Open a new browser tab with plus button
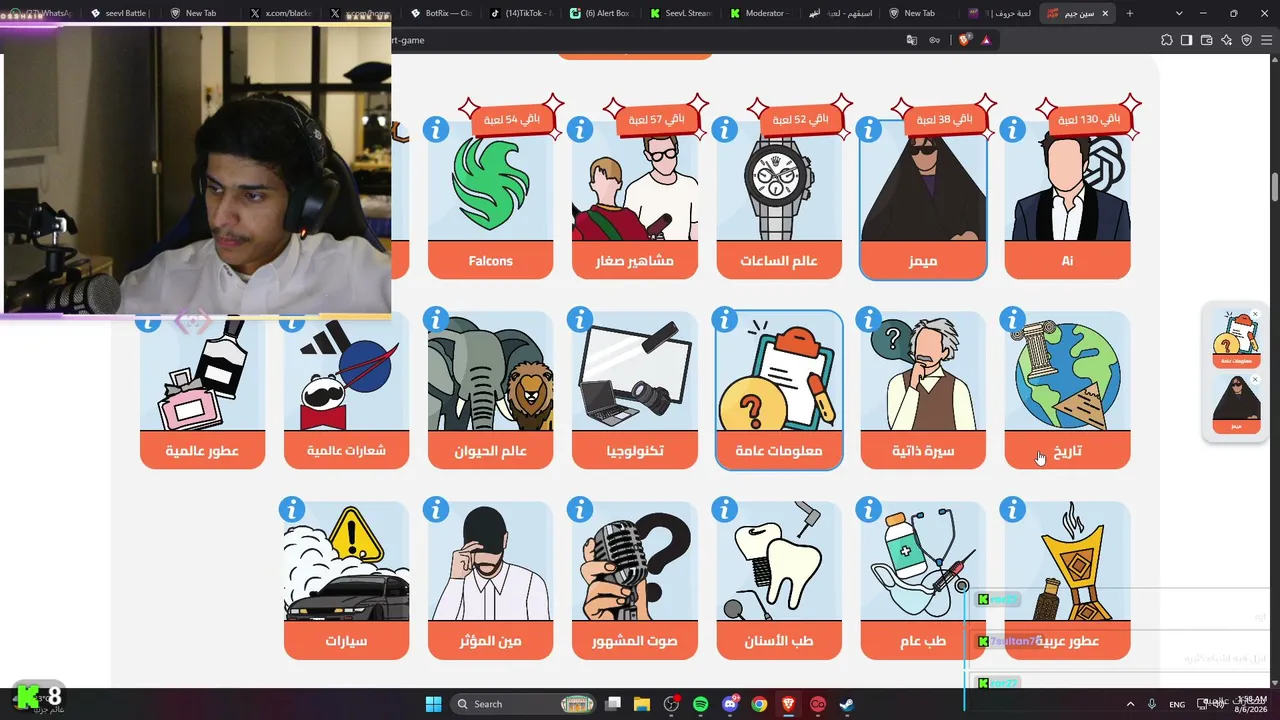 [1130, 13]
